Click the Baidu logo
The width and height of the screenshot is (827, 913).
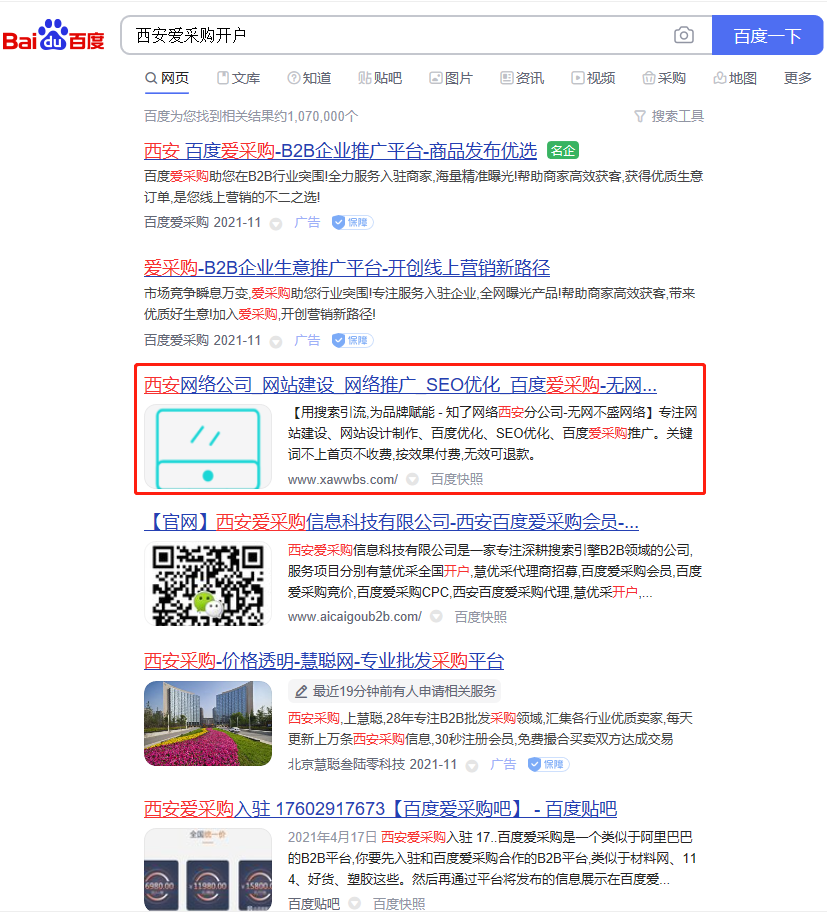(x=54, y=36)
